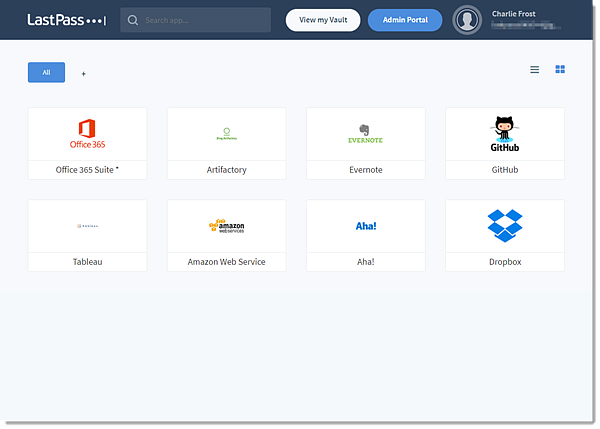Open Charlie Frost account name

coord(514,14)
